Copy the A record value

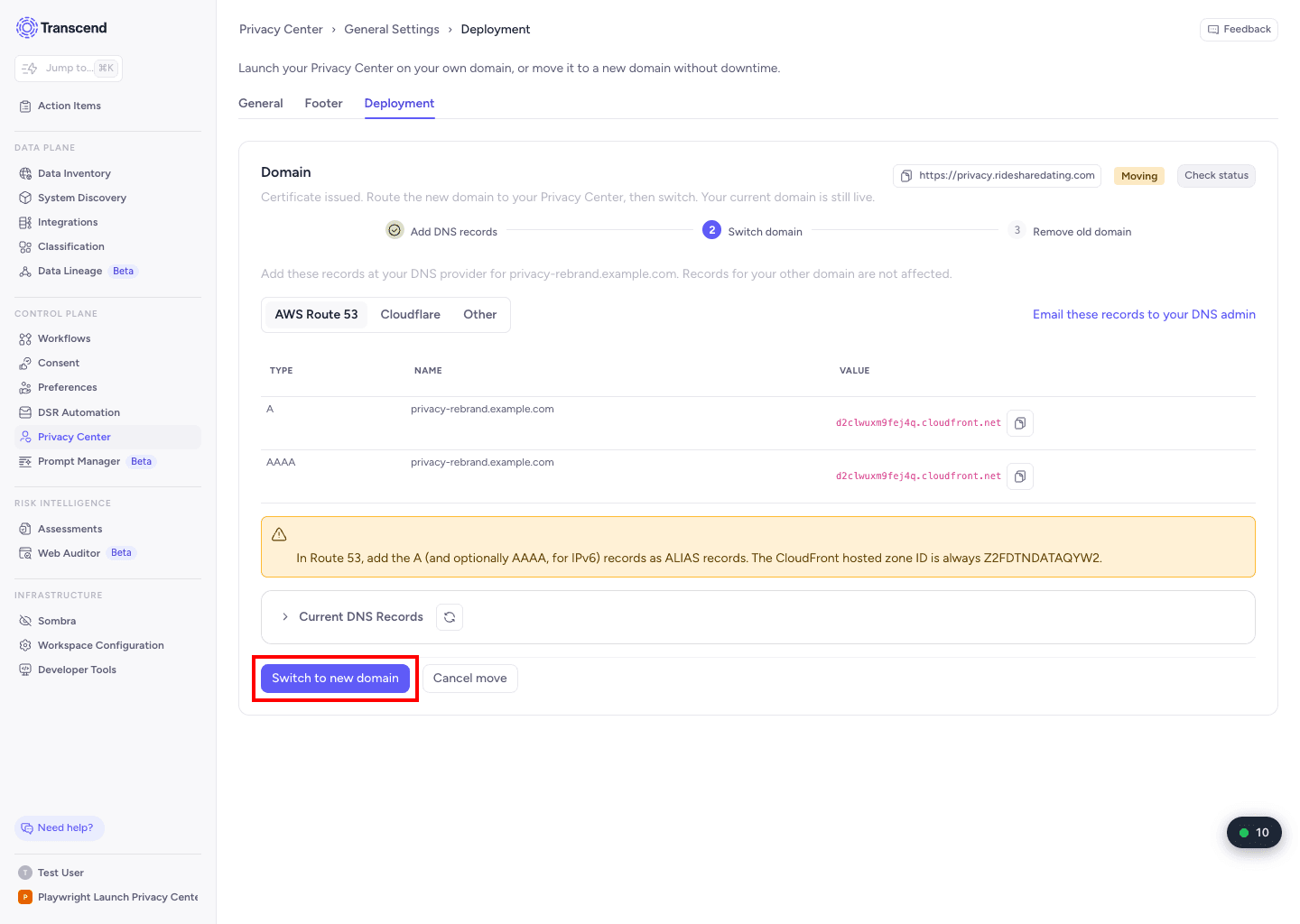(1020, 423)
